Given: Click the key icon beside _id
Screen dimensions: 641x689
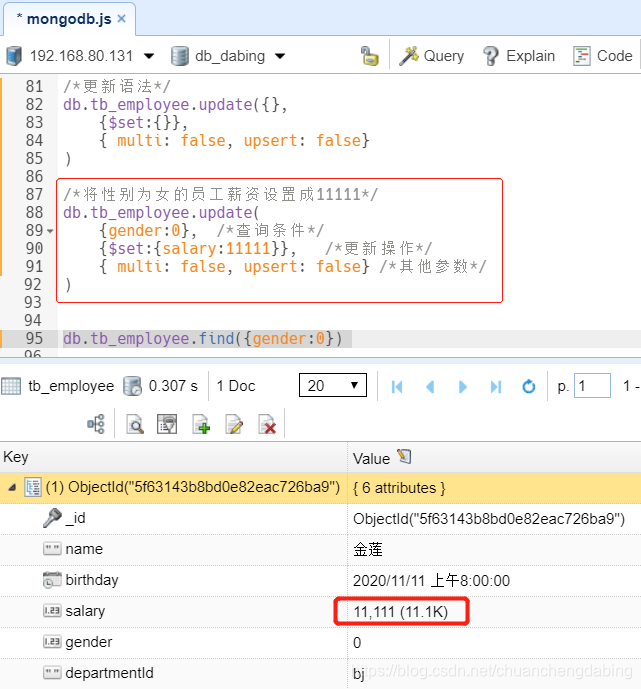Looking at the screenshot, I should (52, 518).
